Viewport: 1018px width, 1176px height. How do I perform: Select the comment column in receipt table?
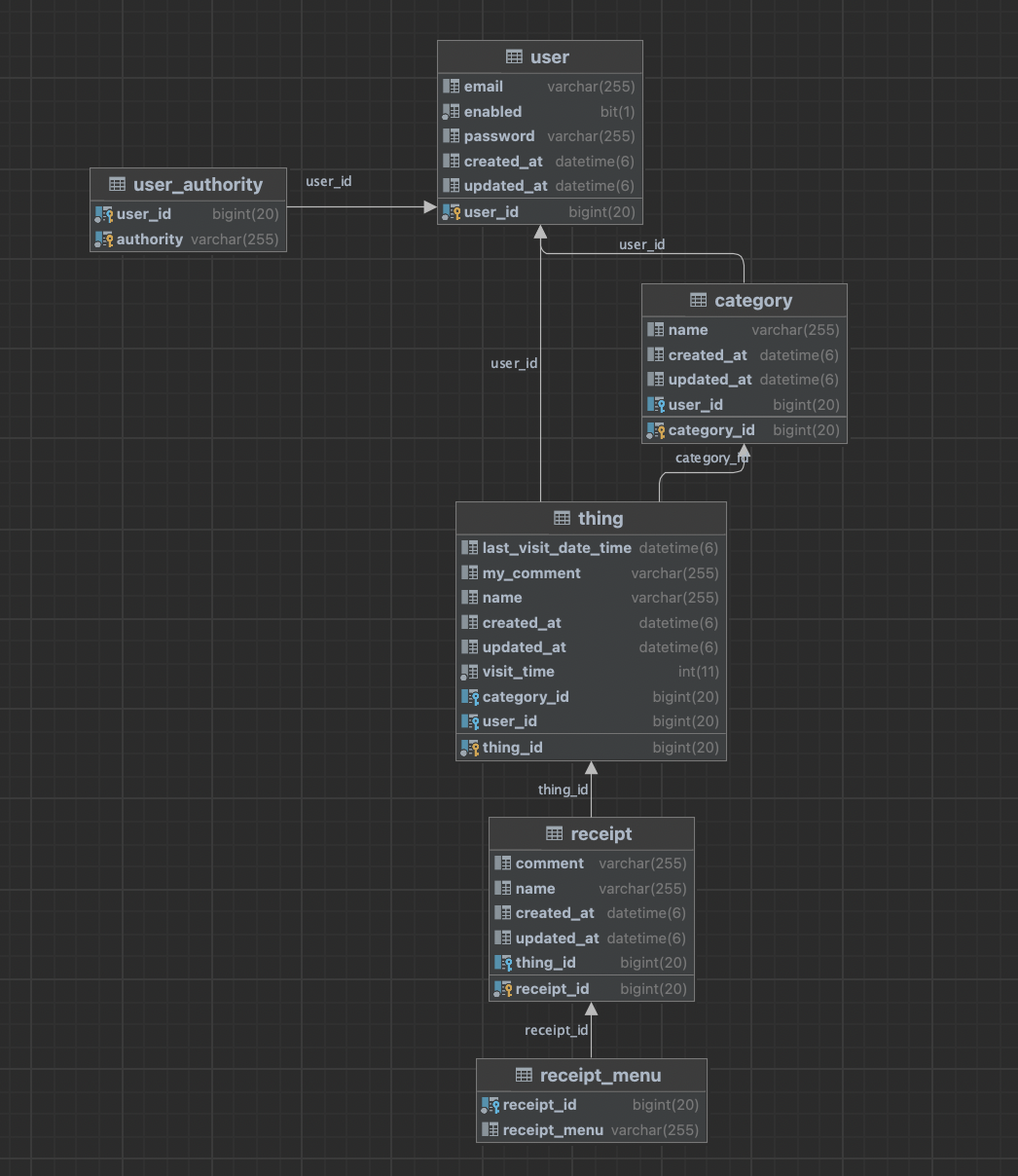pos(592,864)
